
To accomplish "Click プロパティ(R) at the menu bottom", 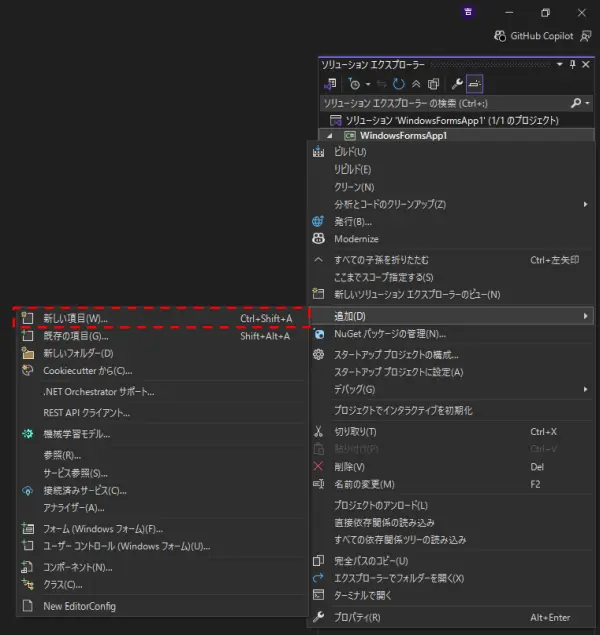I will (x=356, y=617).
